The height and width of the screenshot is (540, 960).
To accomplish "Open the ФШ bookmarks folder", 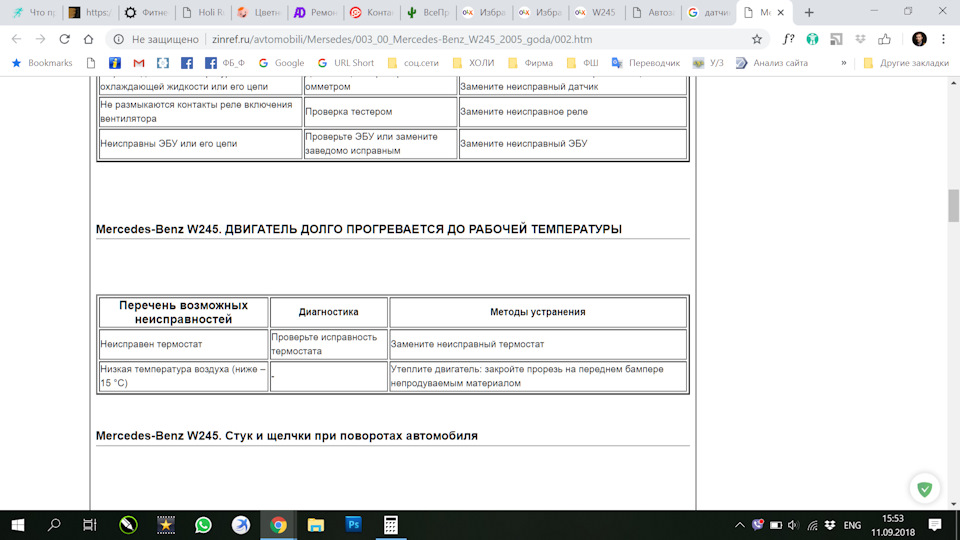I will pyautogui.click(x=582, y=63).
